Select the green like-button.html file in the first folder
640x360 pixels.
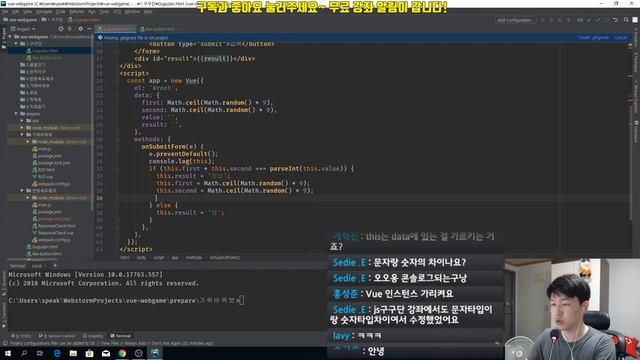[44, 58]
